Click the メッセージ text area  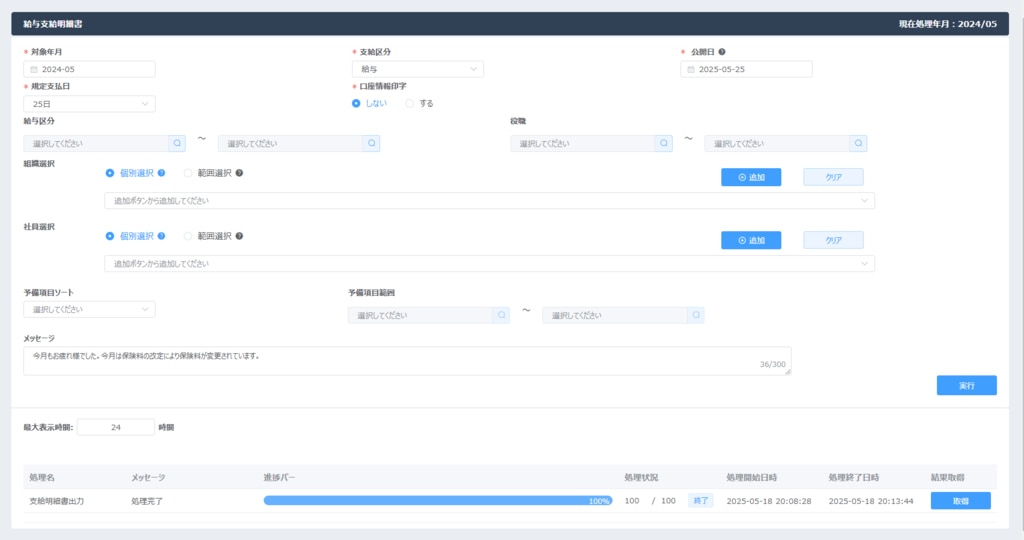(407, 361)
